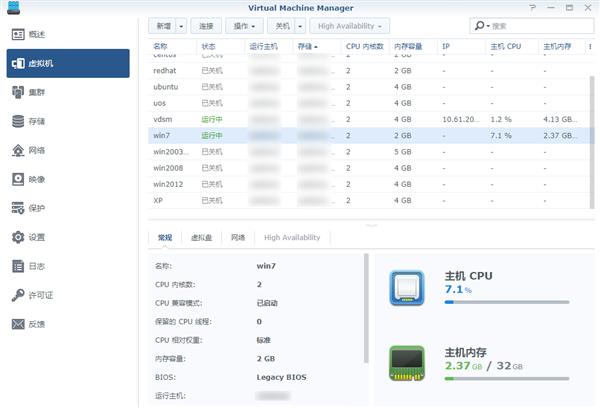Click the details panel vertical scrollbar
Image resolution: width=600 pixels, height=408 pixels.
(366, 308)
